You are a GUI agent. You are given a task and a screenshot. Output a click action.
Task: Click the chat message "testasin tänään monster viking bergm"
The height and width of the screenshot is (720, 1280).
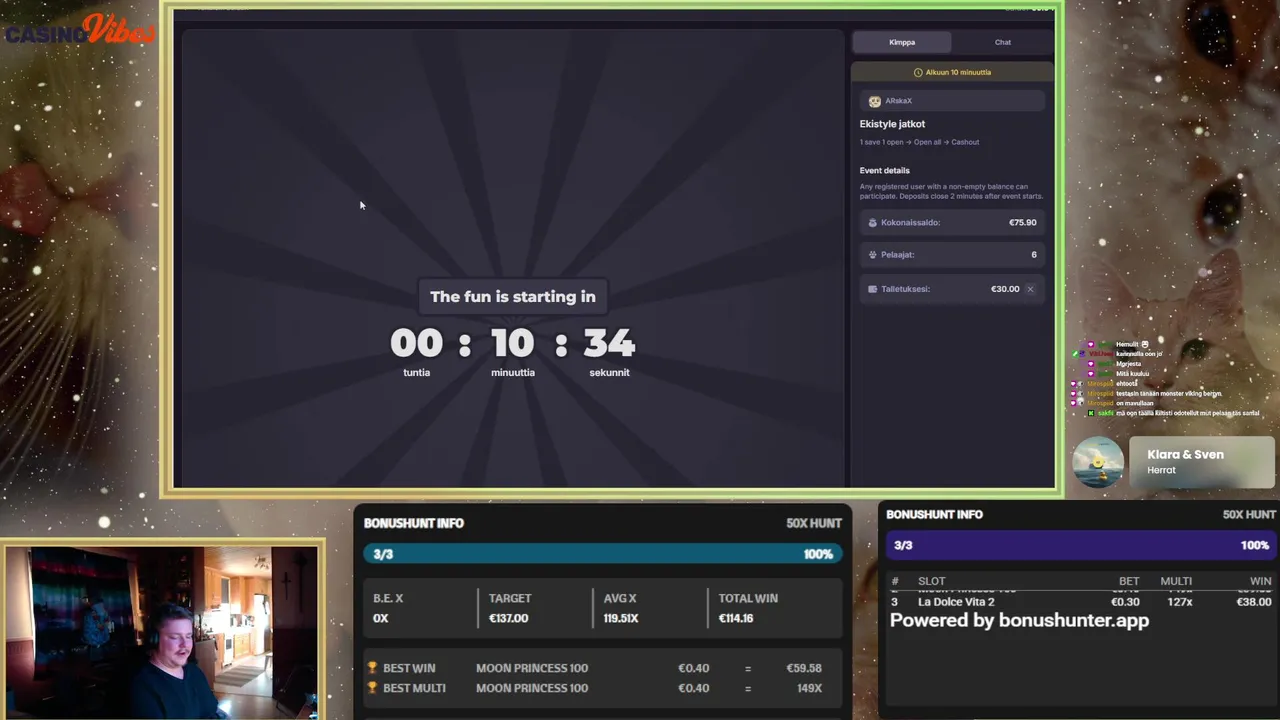pyautogui.click(x=1168, y=394)
